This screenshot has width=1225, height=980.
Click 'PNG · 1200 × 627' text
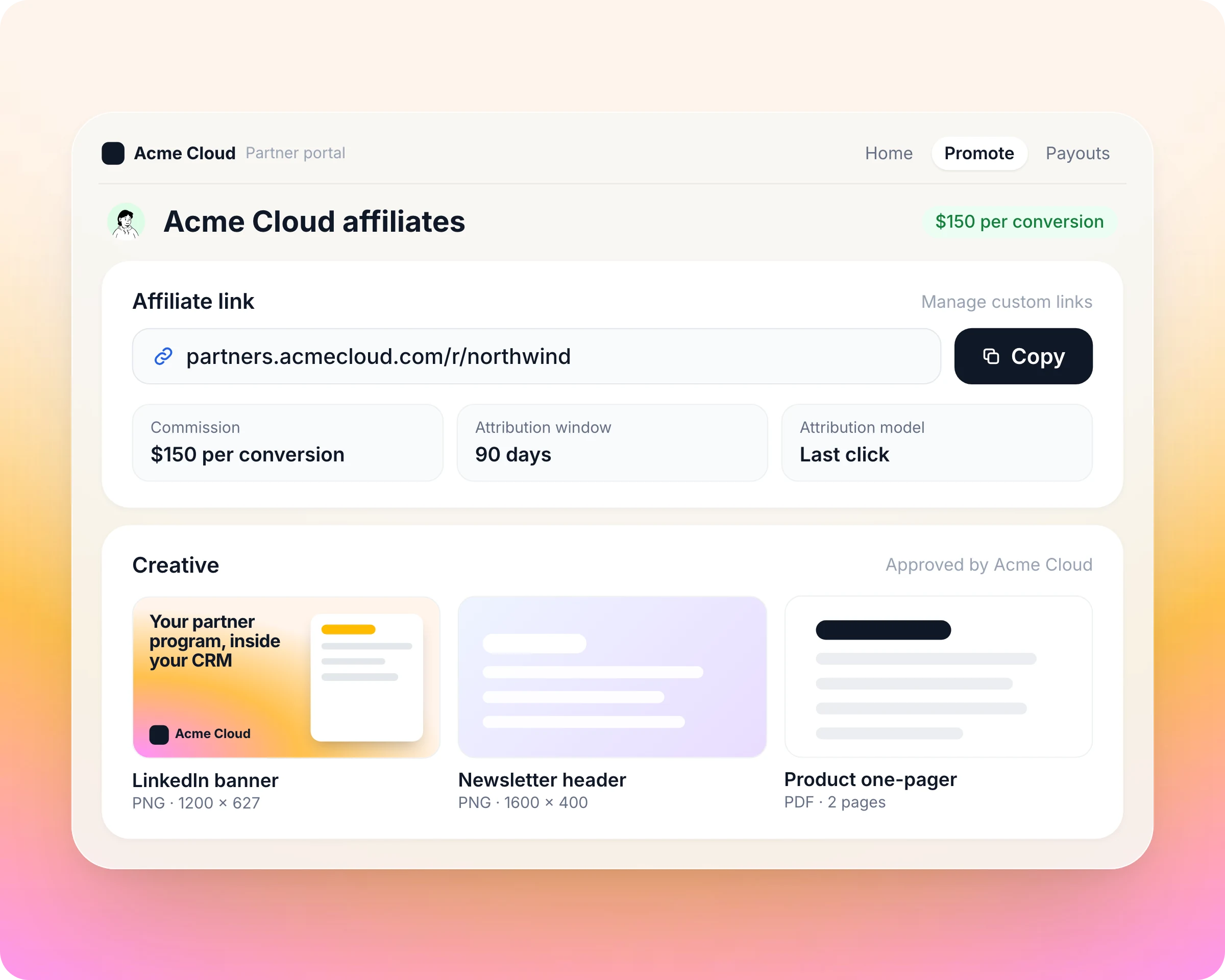196,803
